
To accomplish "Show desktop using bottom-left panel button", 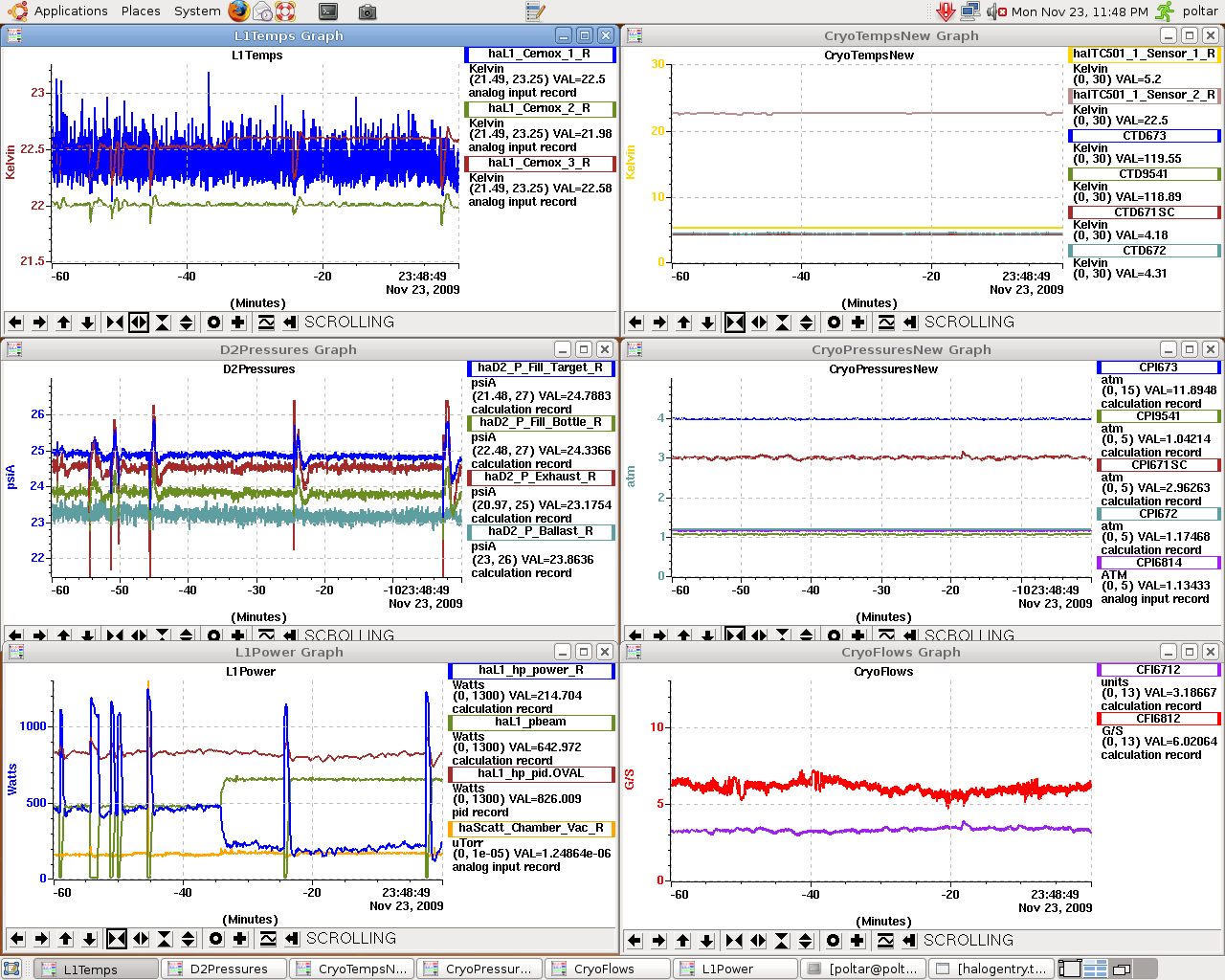I will pos(11,969).
